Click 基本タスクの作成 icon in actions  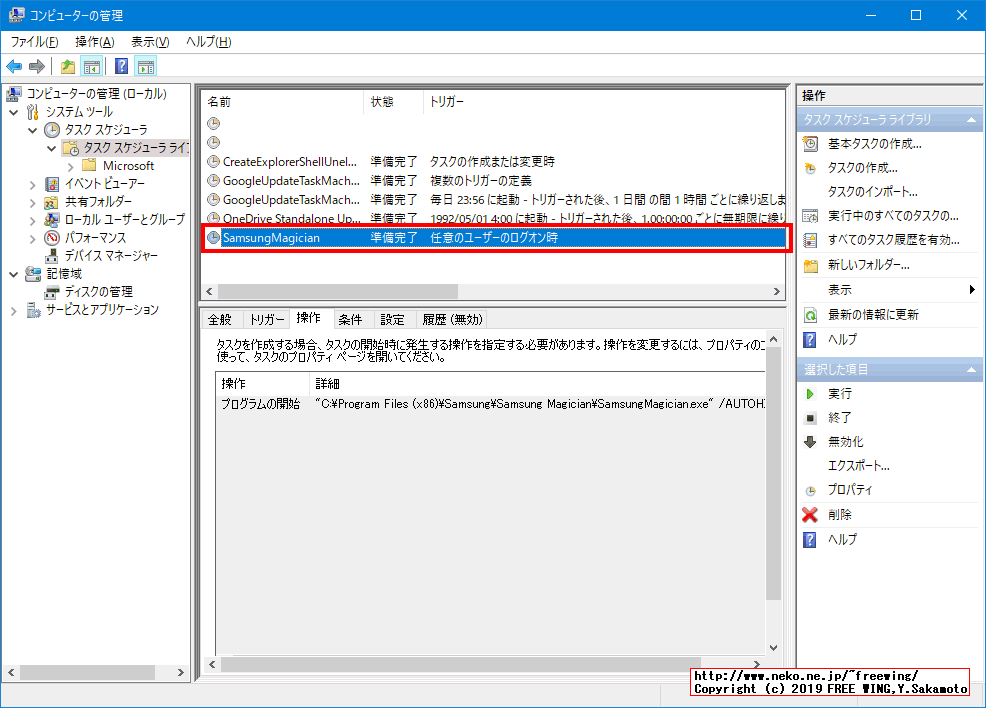click(x=810, y=144)
